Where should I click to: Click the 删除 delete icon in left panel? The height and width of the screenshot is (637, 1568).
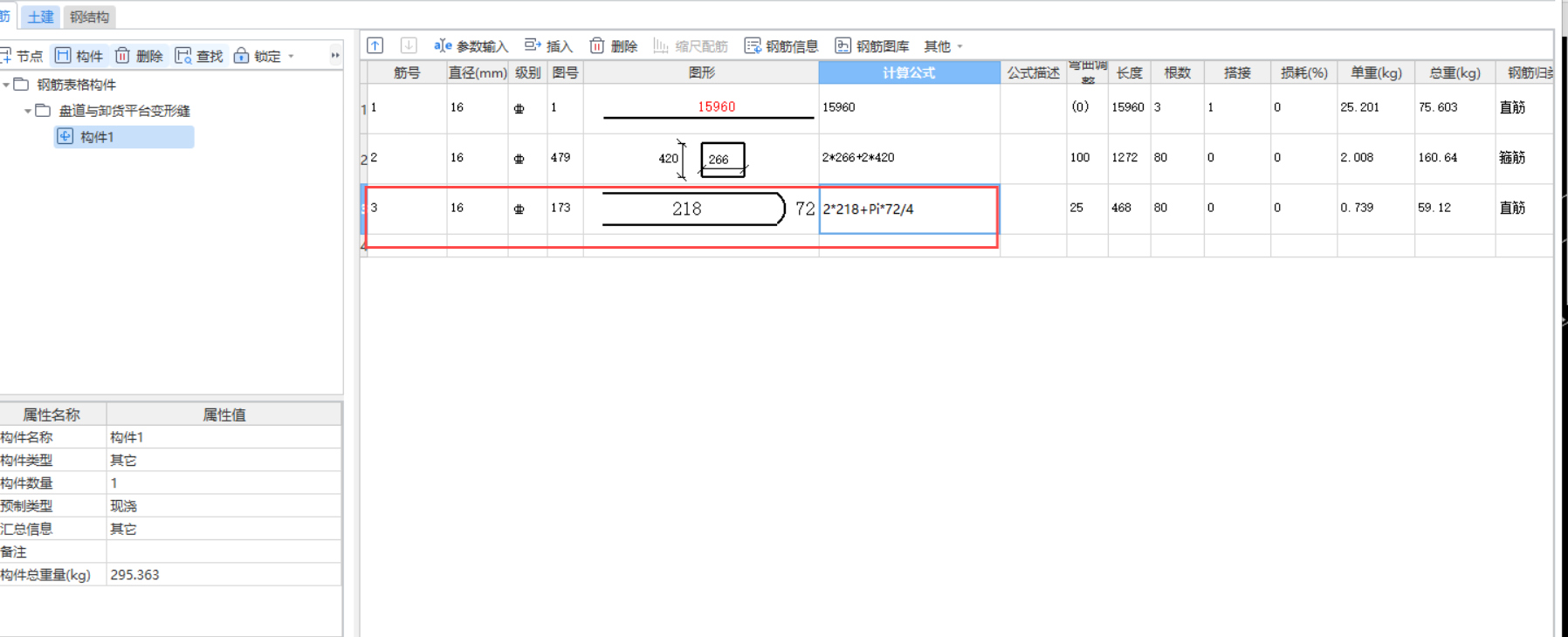122,56
